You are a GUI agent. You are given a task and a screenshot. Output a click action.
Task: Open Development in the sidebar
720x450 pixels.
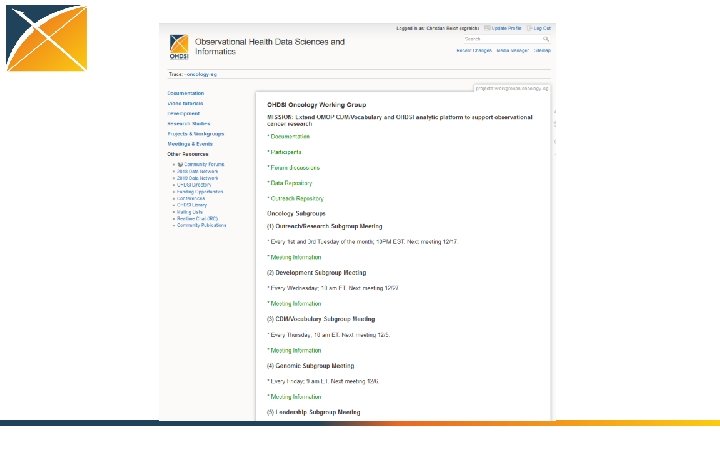(x=184, y=113)
